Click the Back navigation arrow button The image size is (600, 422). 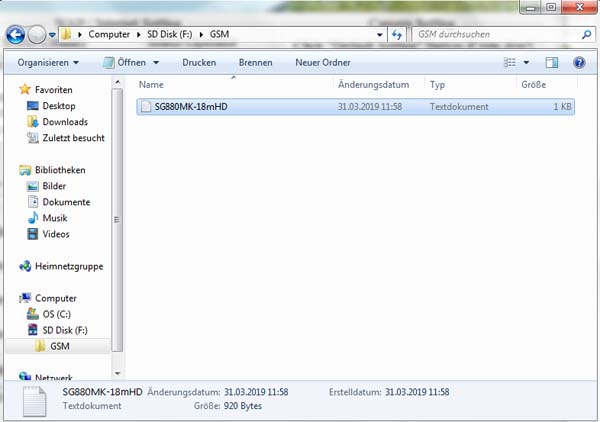tap(16, 35)
